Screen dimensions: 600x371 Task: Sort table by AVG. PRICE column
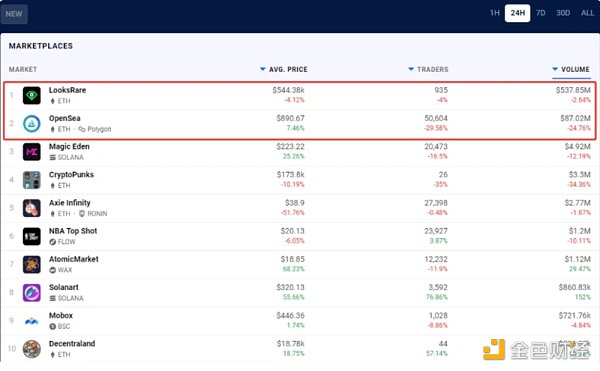[x=284, y=69]
